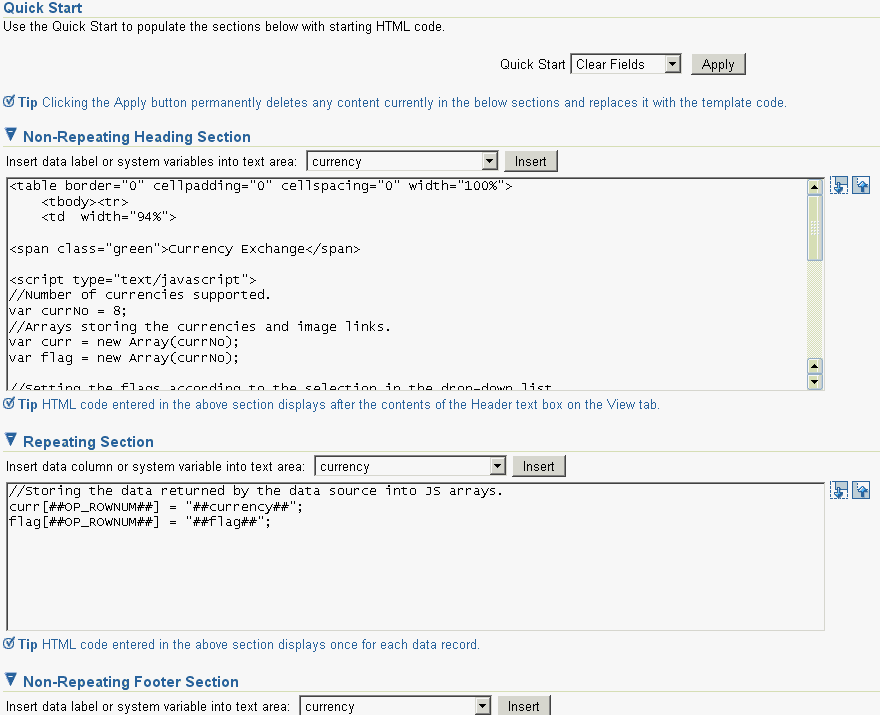Click the Apply button
This screenshot has height=715, width=880.
(x=718, y=64)
